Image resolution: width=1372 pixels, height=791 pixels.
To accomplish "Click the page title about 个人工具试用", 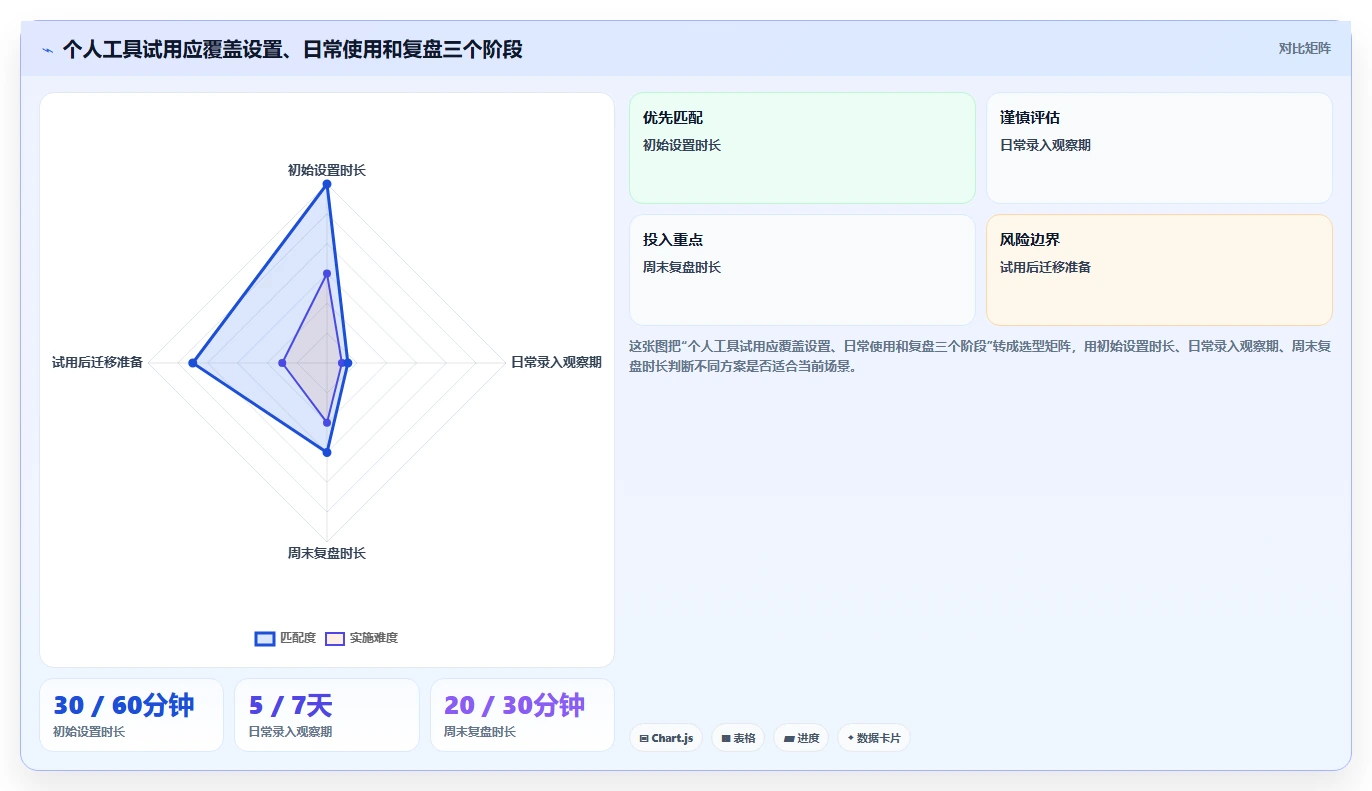I will [x=292, y=49].
